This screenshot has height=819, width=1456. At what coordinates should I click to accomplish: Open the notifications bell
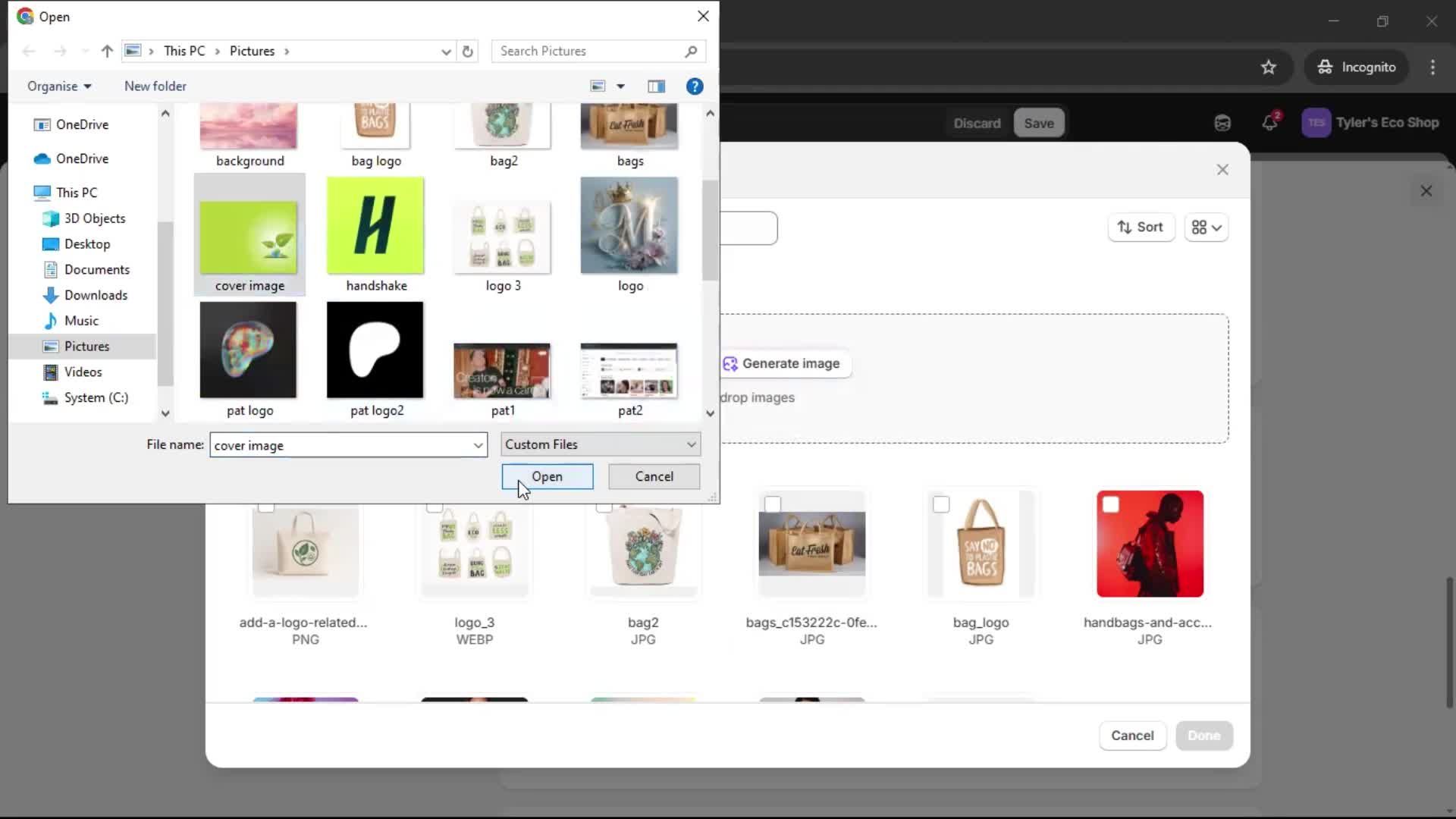point(1269,122)
